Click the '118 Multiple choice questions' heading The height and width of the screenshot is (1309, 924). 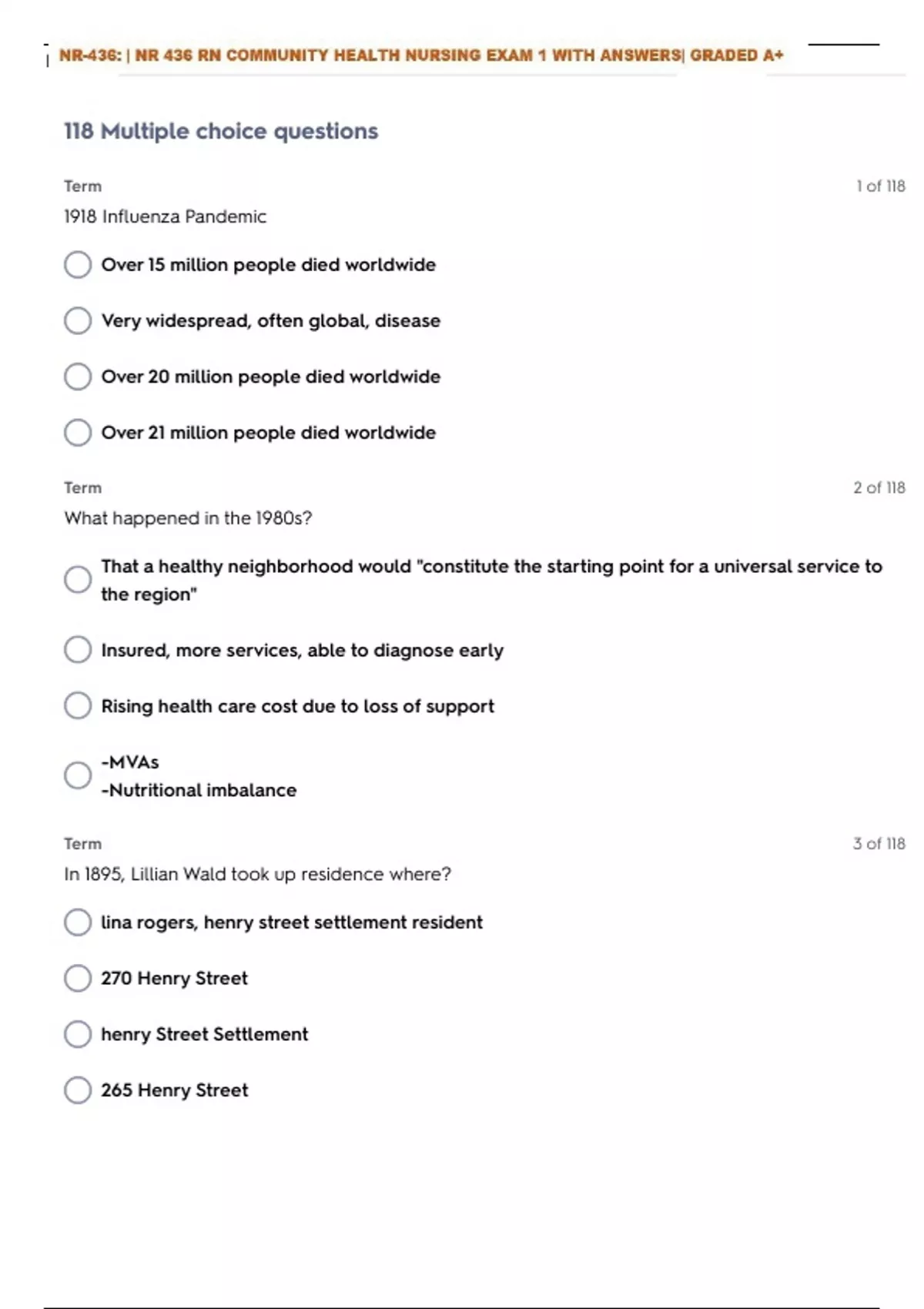pos(221,131)
